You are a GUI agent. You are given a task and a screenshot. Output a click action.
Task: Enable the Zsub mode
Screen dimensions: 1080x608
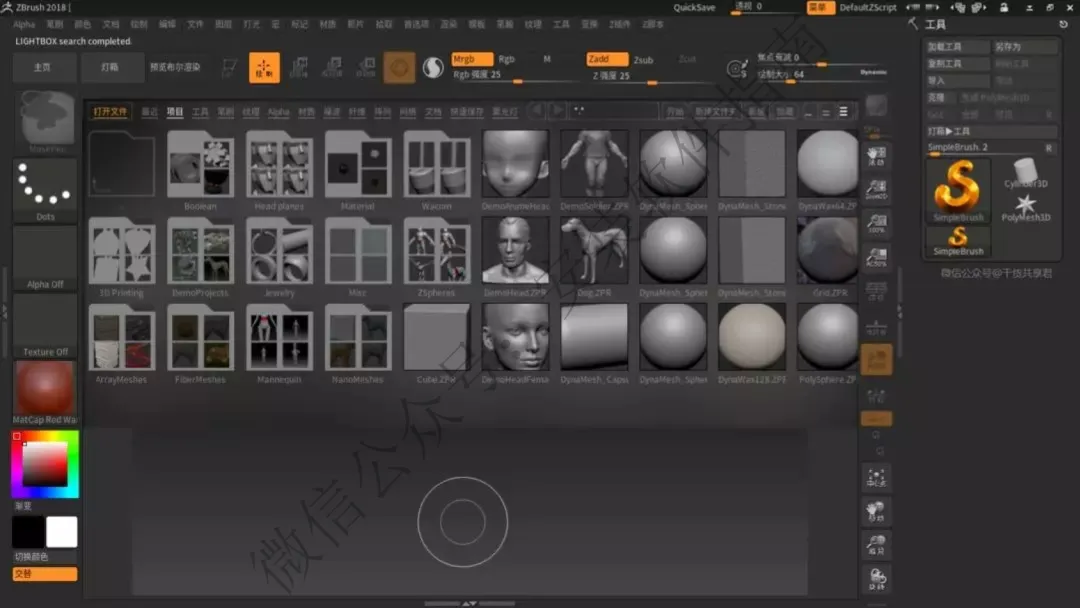(643, 60)
